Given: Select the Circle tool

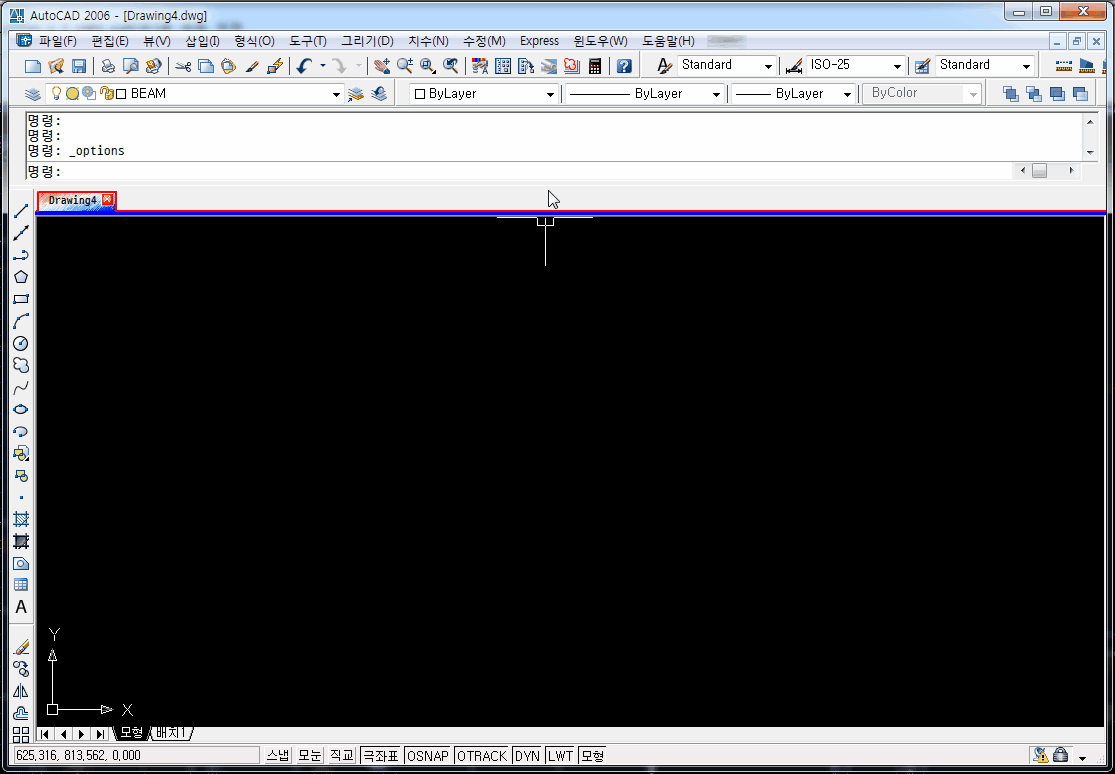Looking at the screenshot, I should 21,343.
